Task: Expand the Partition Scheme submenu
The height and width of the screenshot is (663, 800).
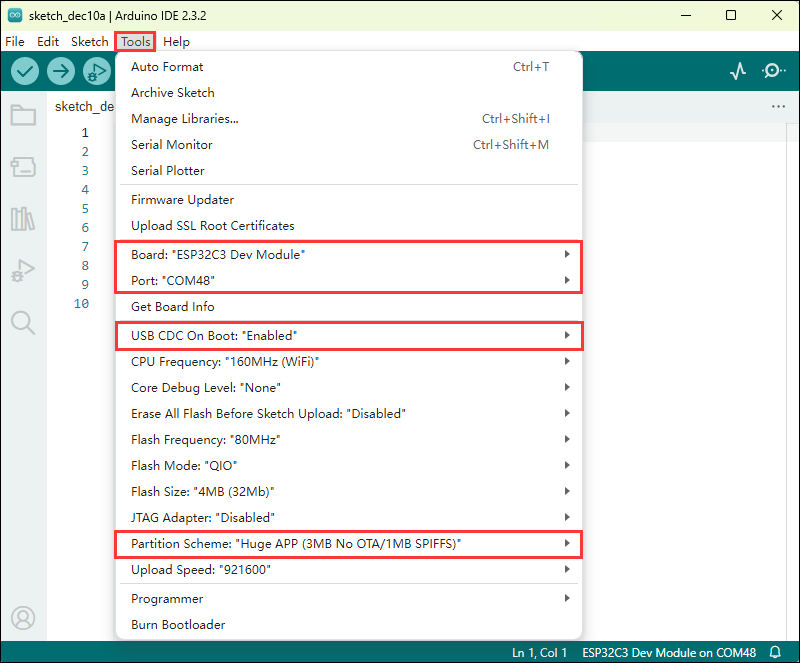Action: [348, 543]
